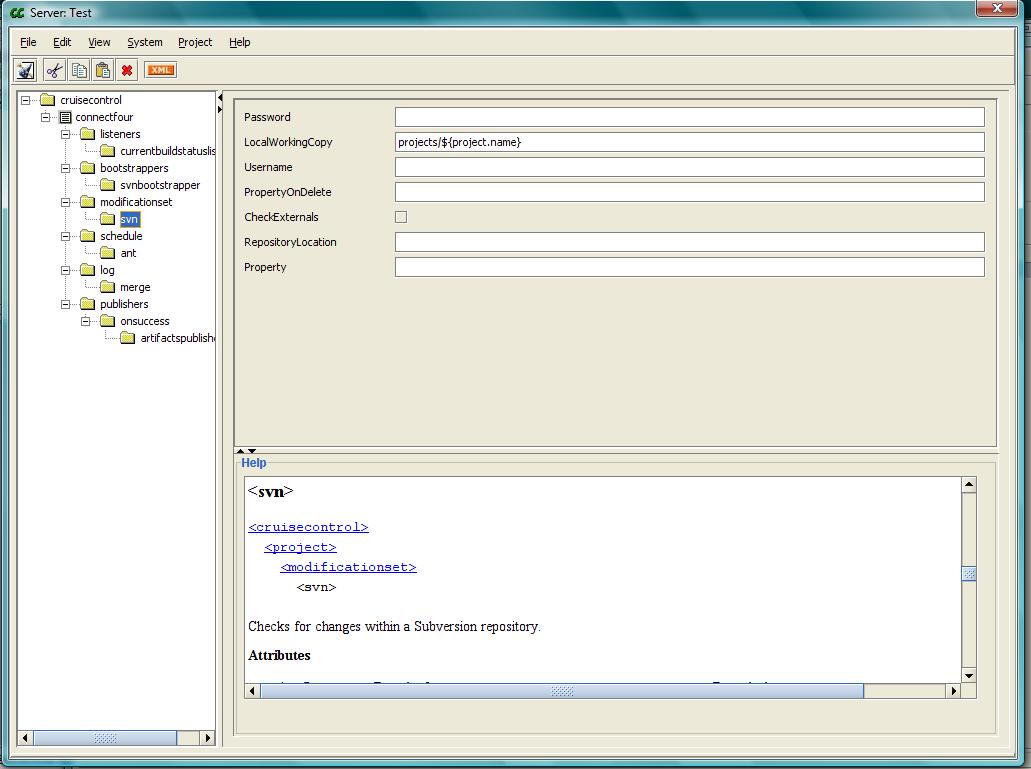Screen dimensions: 1031x769
Task: Open the System menu
Action: click(145, 42)
